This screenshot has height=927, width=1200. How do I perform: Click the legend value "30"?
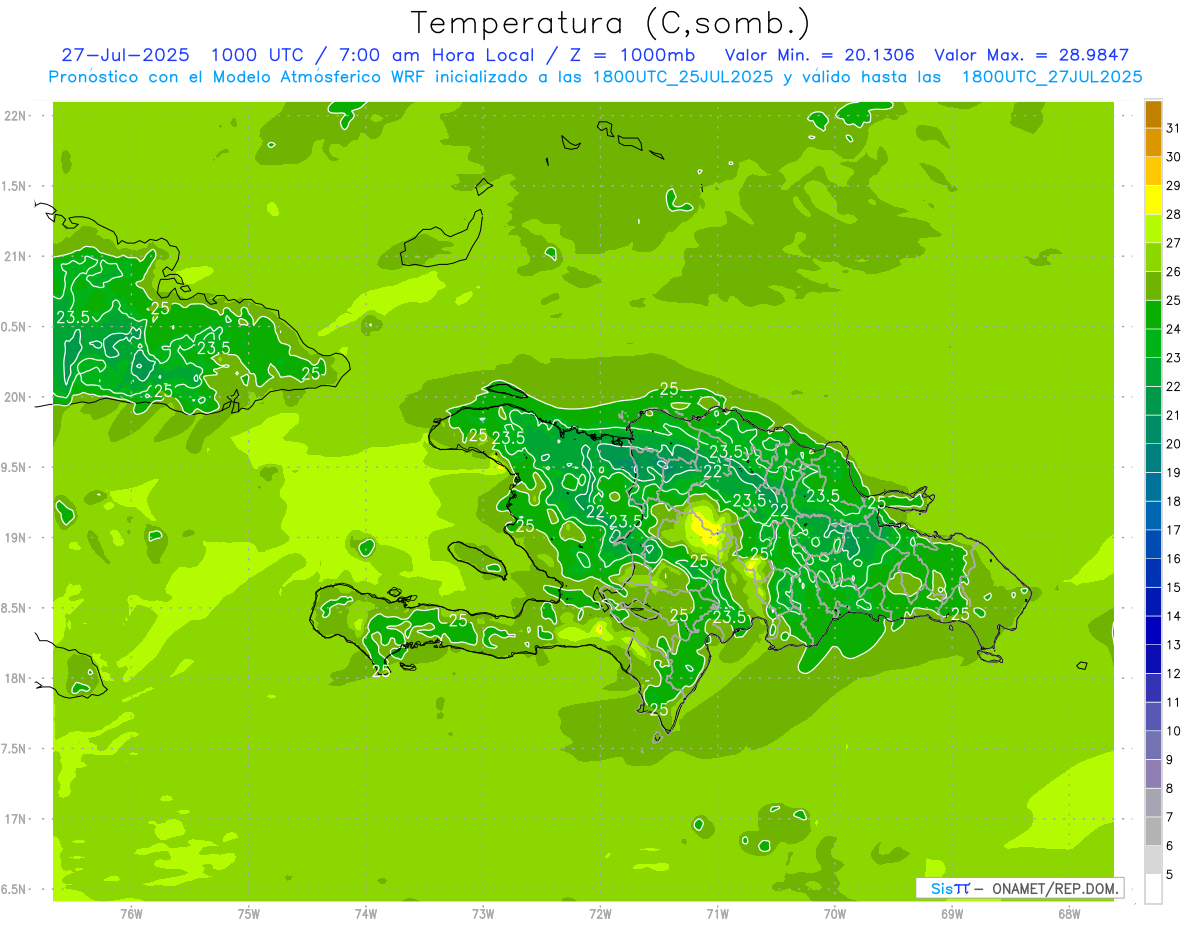point(1173,156)
